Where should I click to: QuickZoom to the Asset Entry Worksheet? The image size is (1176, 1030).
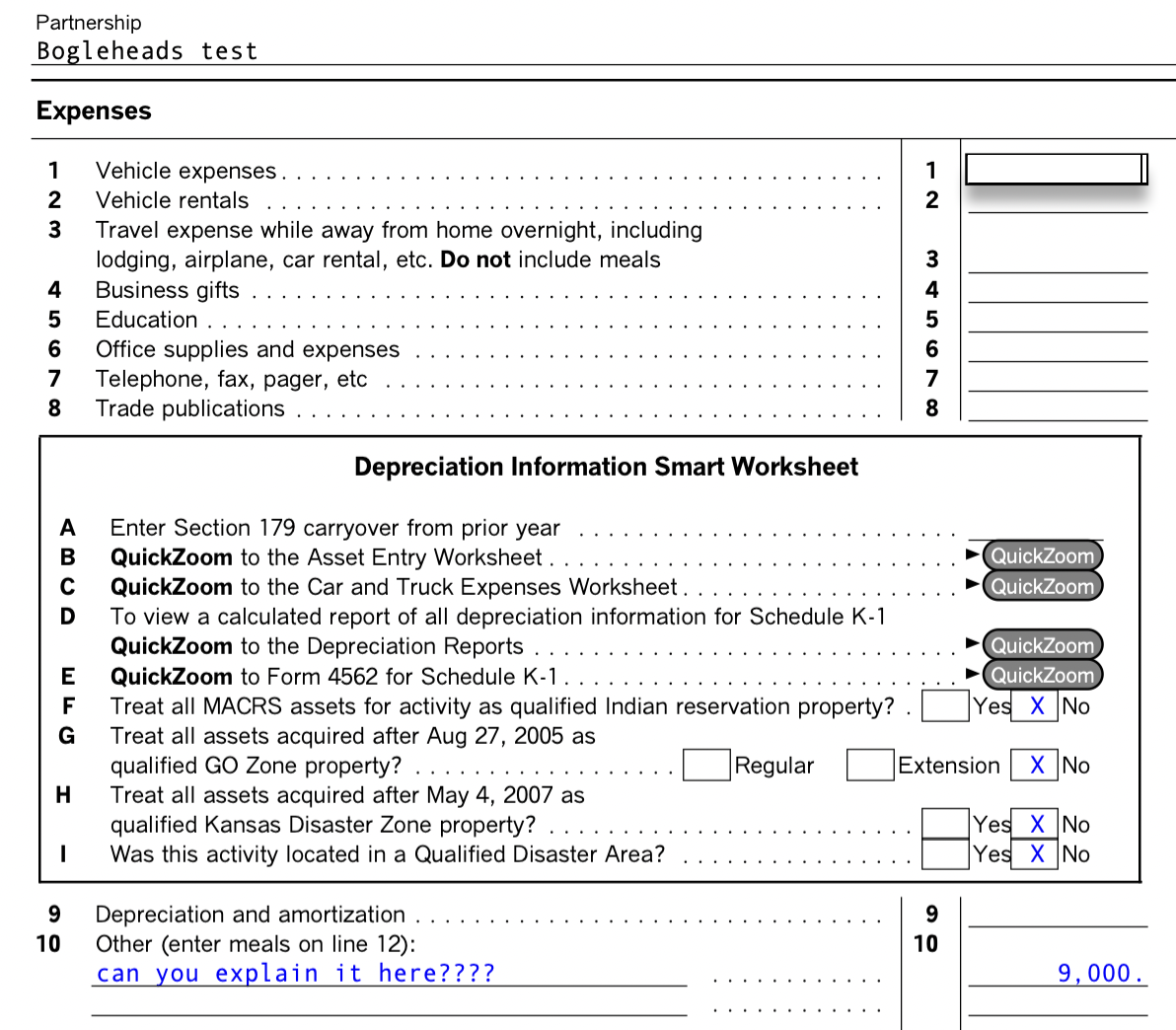[x=1043, y=555]
